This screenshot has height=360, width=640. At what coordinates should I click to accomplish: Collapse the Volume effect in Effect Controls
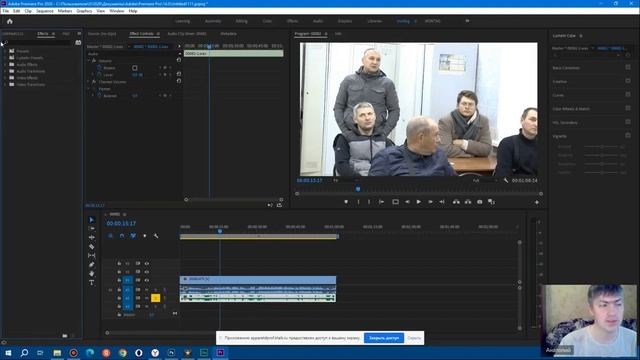(x=89, y=60)
